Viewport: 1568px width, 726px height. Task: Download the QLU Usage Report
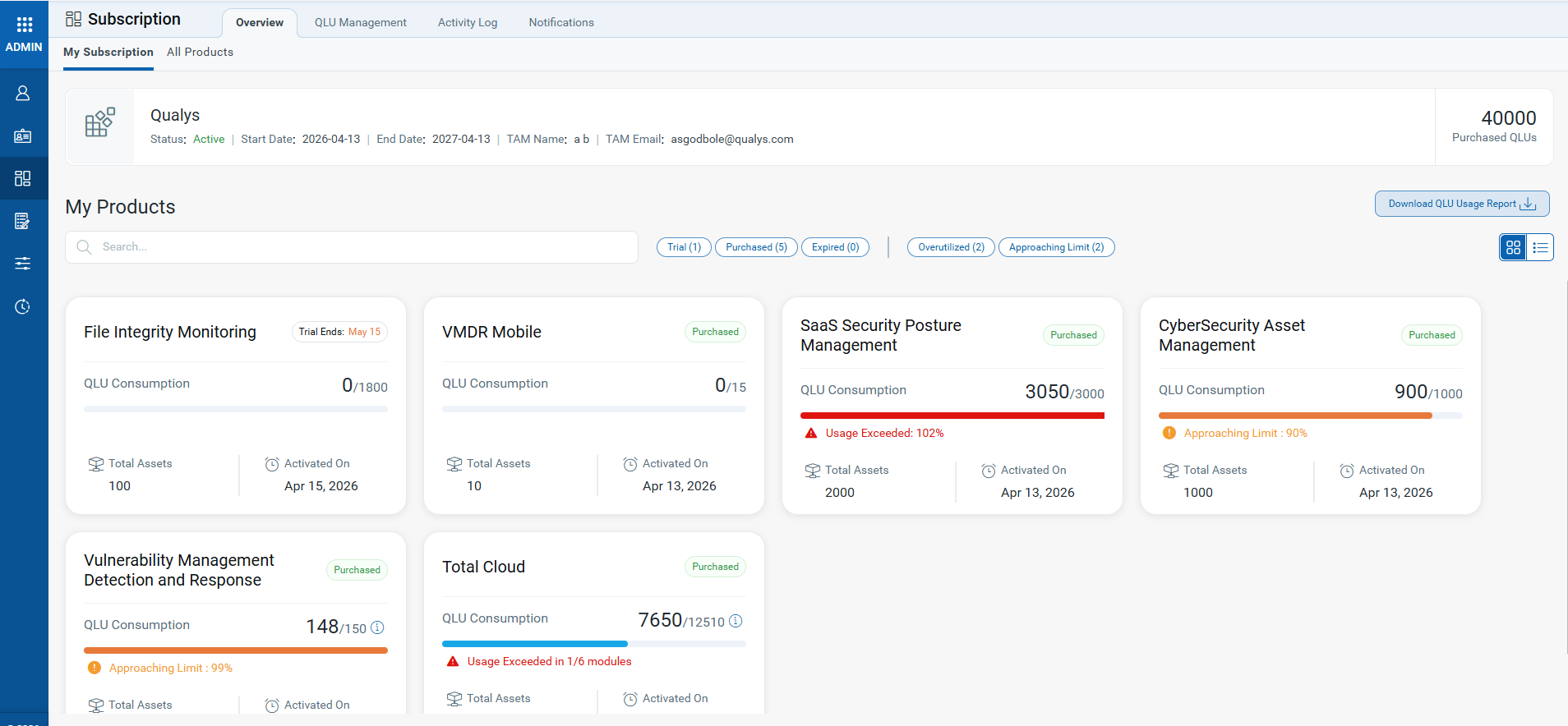(1462, 204)
